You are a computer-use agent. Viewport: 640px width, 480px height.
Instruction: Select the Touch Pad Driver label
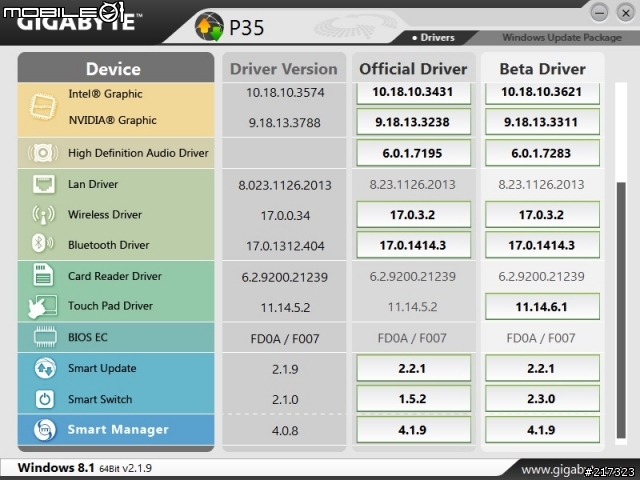click(x=110, y=306)
